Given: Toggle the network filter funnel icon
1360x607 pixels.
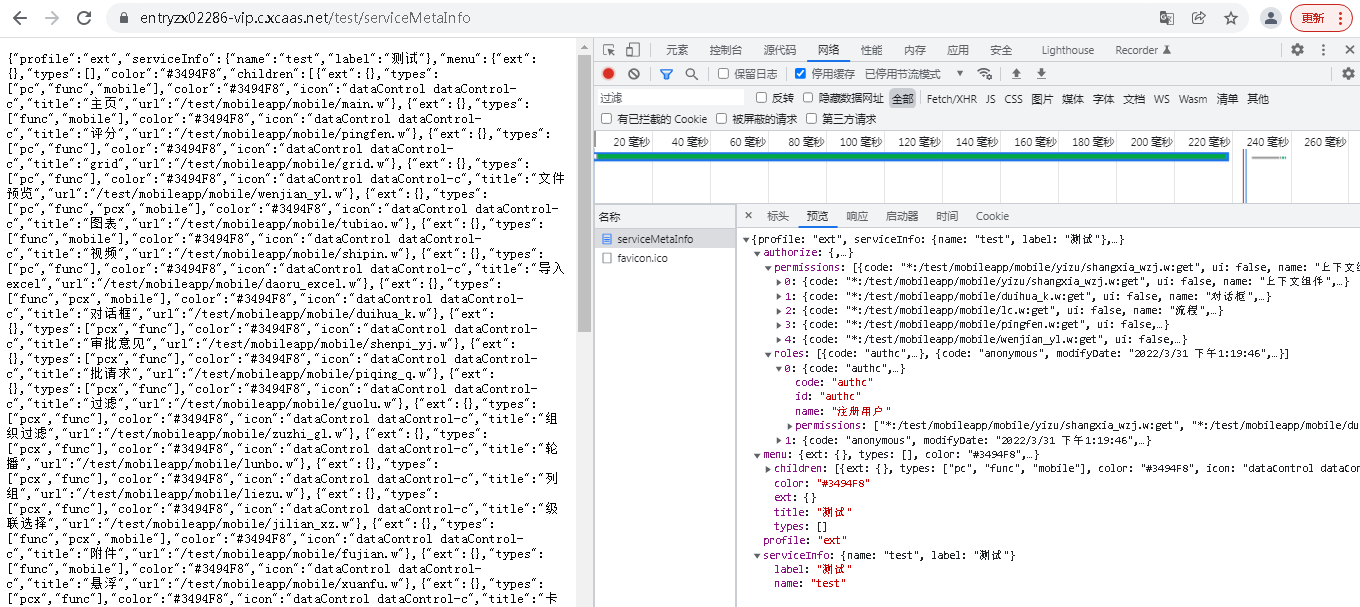Looking at the screenshot, I should click(666, 74).
